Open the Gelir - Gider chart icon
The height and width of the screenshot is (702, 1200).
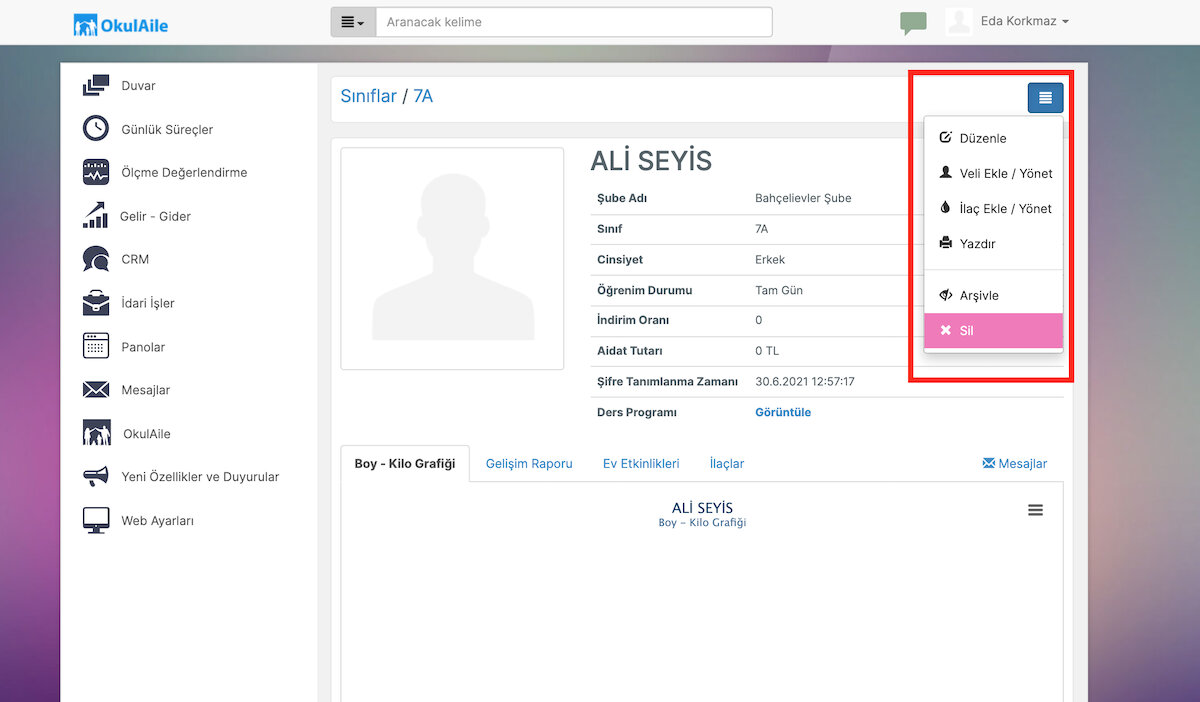(x=96, y=216)
